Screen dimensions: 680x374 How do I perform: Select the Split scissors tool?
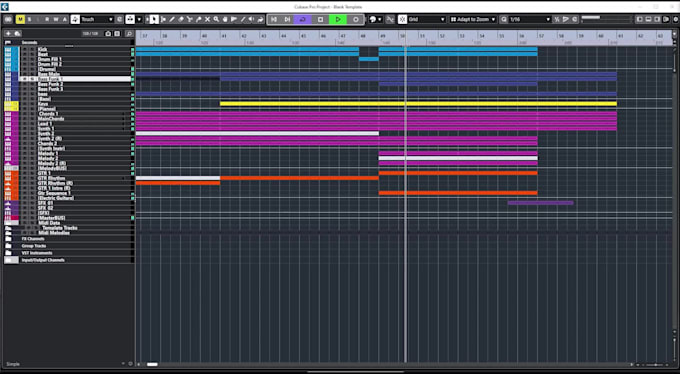[190, 20]
